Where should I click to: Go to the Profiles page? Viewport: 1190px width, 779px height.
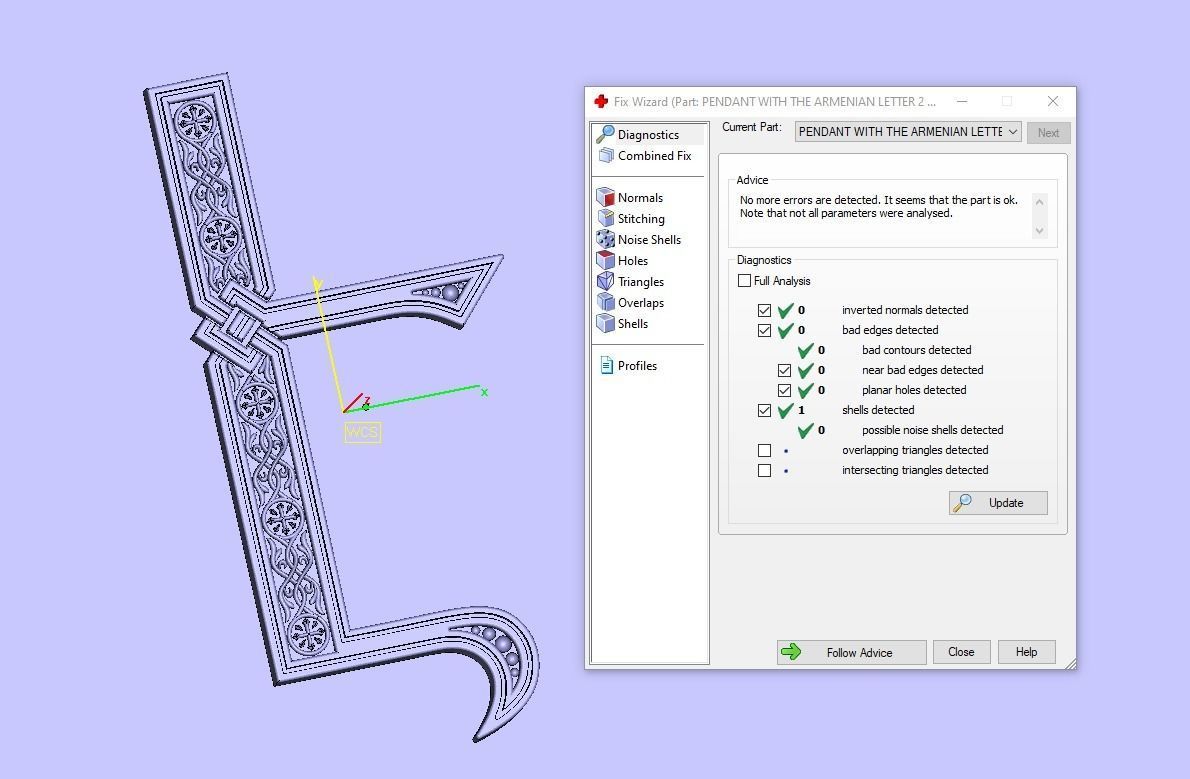click(x=637, y=365)
